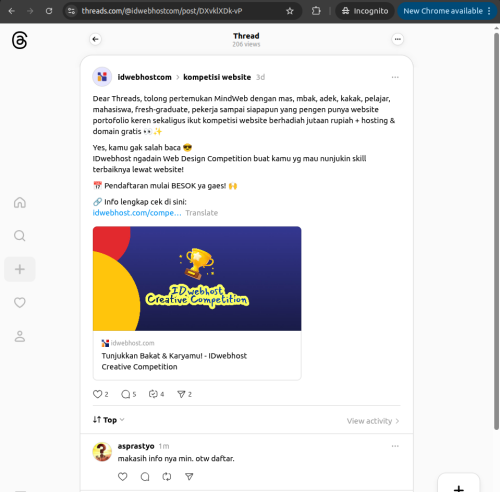Like asprastyo's reply
The image size is (500, 492).
(123, 477)
